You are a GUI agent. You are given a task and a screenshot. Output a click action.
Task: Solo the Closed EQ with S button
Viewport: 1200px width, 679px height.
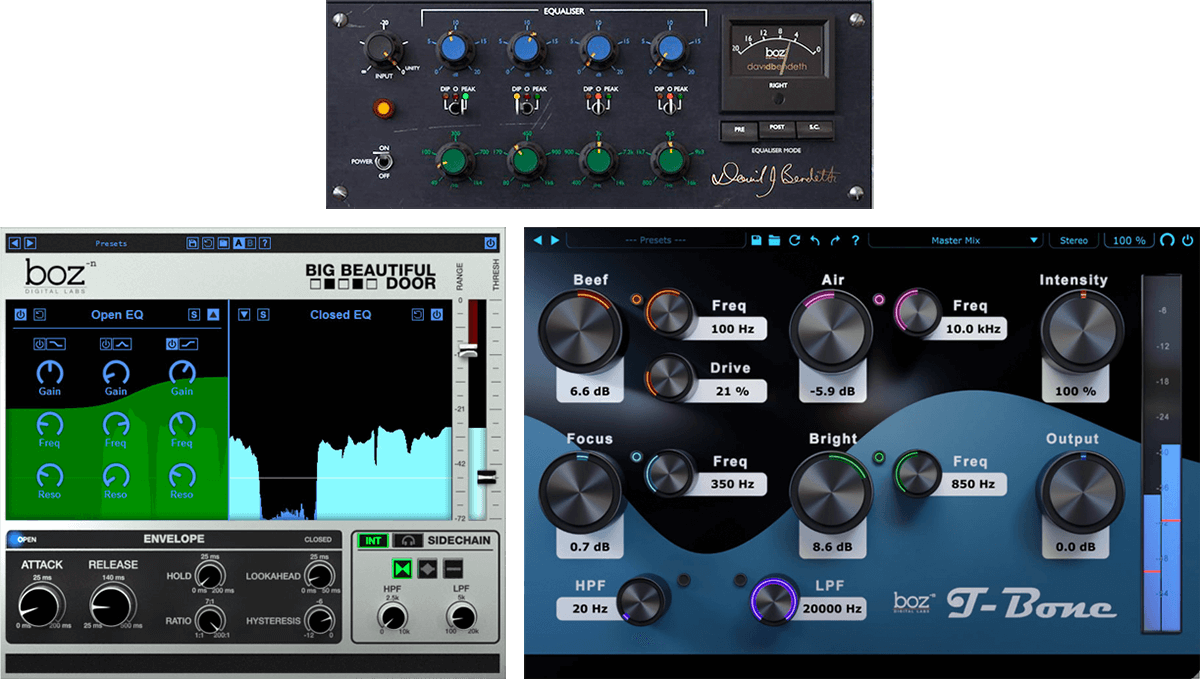pyautogui.click(x=263, y=315)
